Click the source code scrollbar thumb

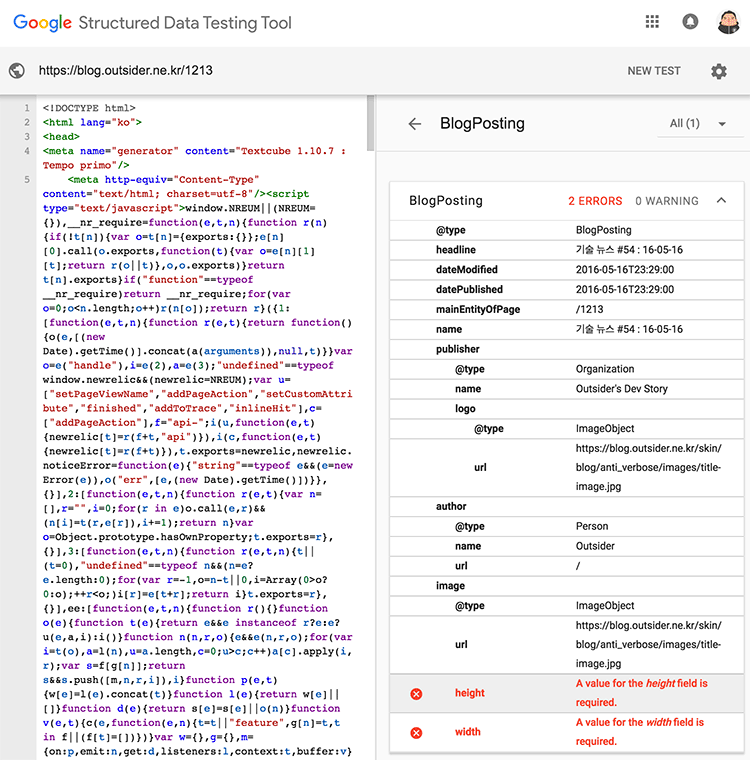click(370, 123)
